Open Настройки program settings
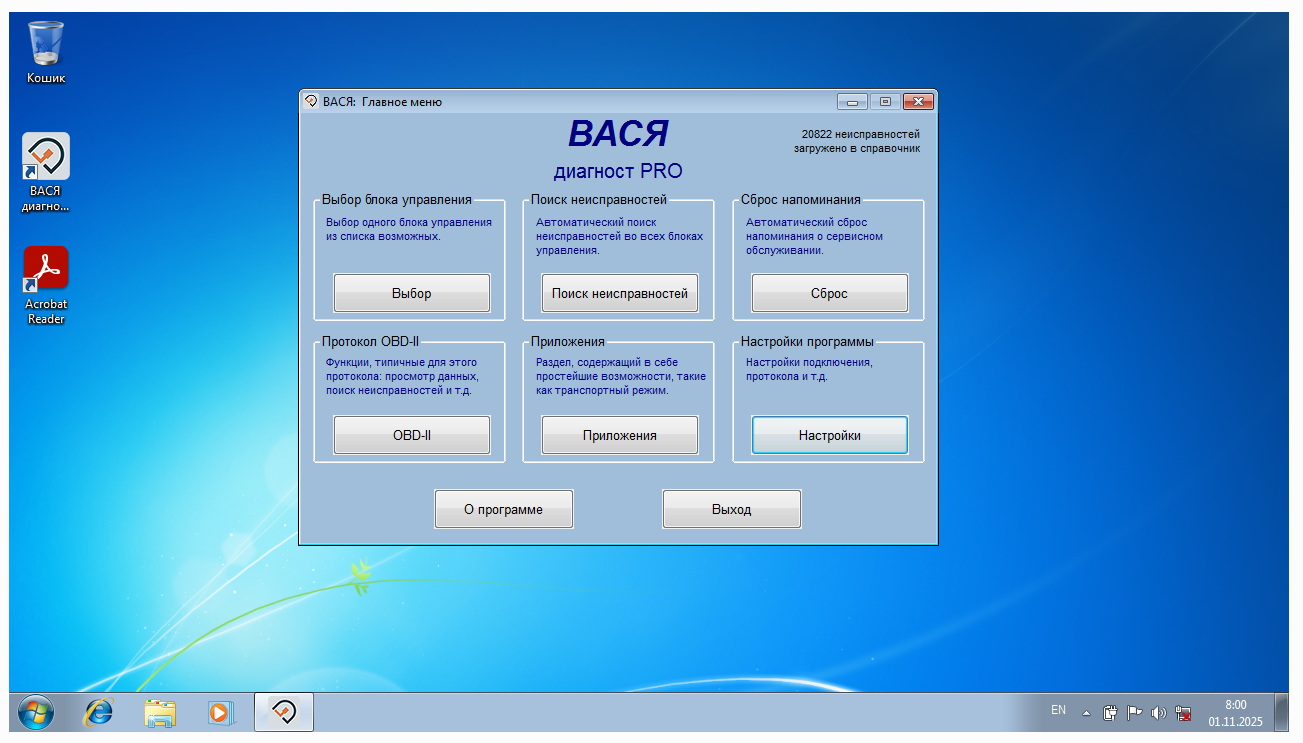This screenshot has height=743, width=1303. (x=829, y=435)
